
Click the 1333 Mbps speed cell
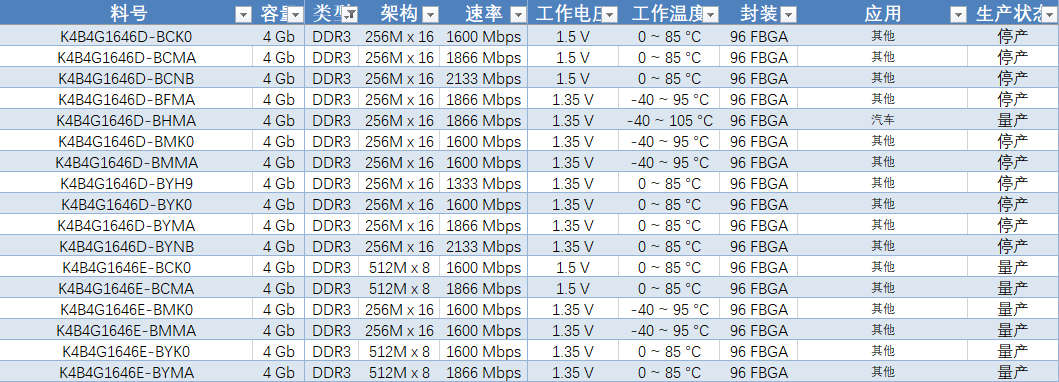coord(484,184)
